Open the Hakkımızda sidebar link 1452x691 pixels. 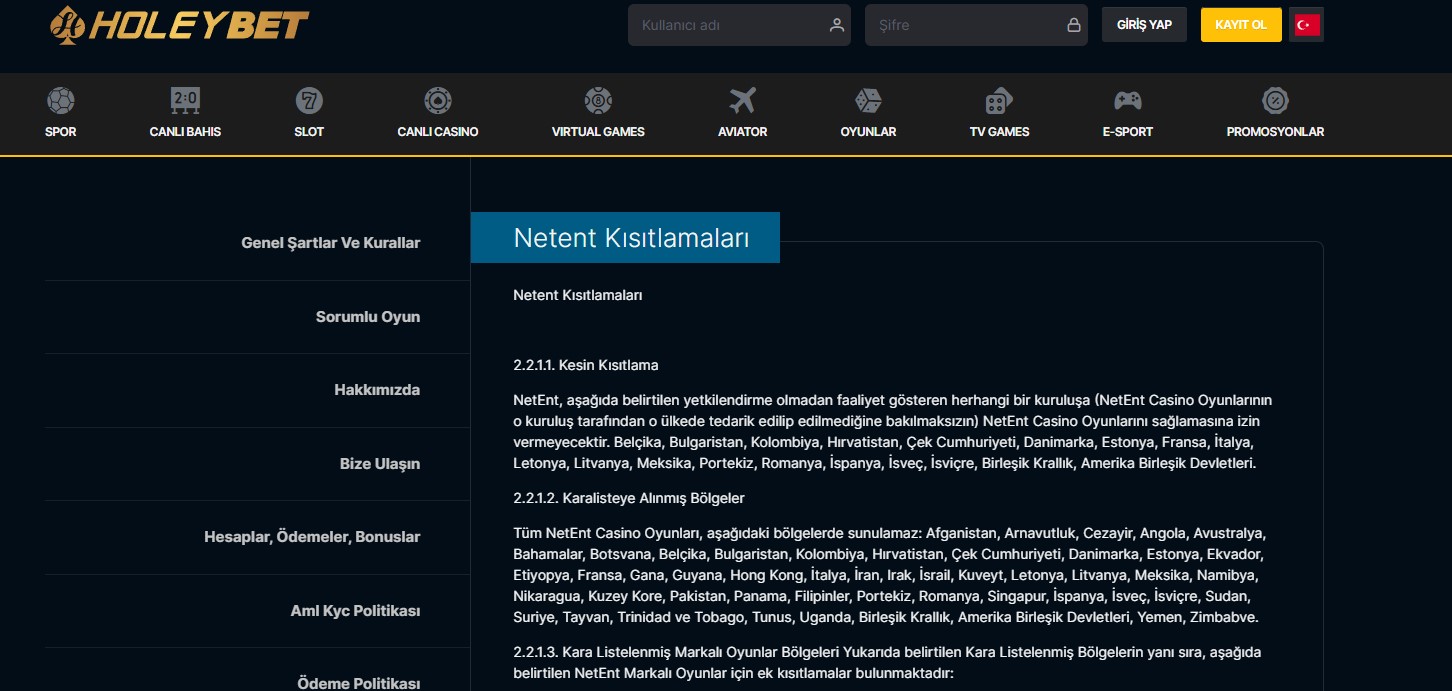[377, 390]
